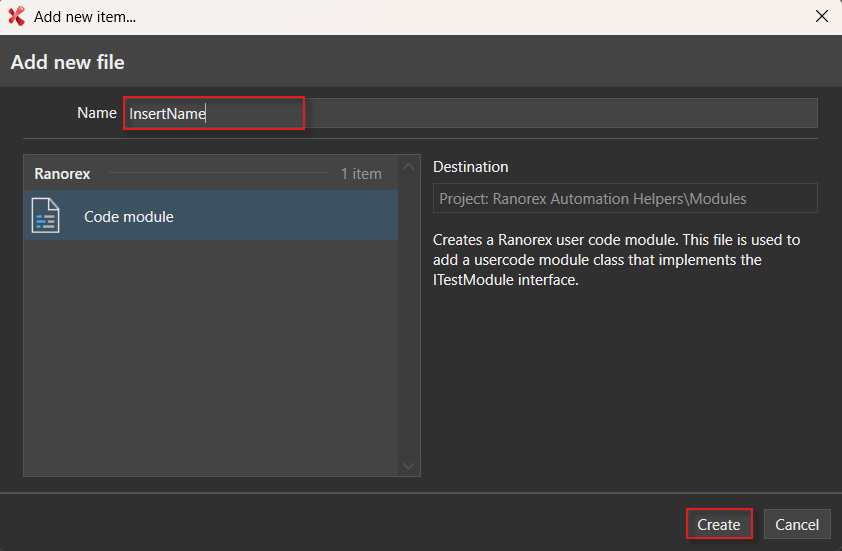Click the template list scroll down arrow
This screenshot has width=842, height=551.
tap(408, 466)
